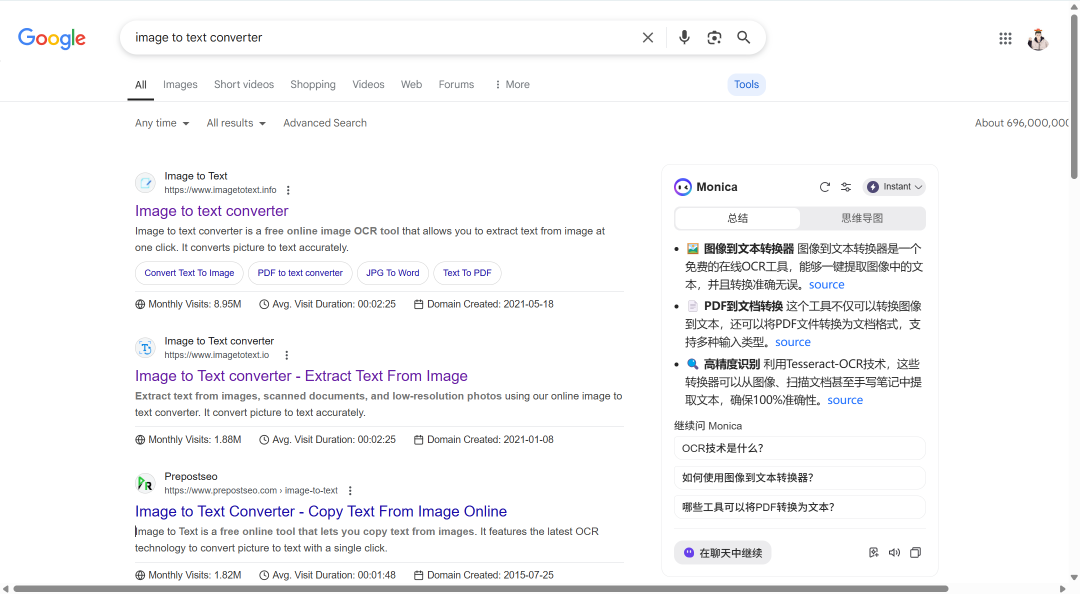Open source link of 高精度识别 bullet
Viewport: 1080px width, 594px height.
point(845,400)
